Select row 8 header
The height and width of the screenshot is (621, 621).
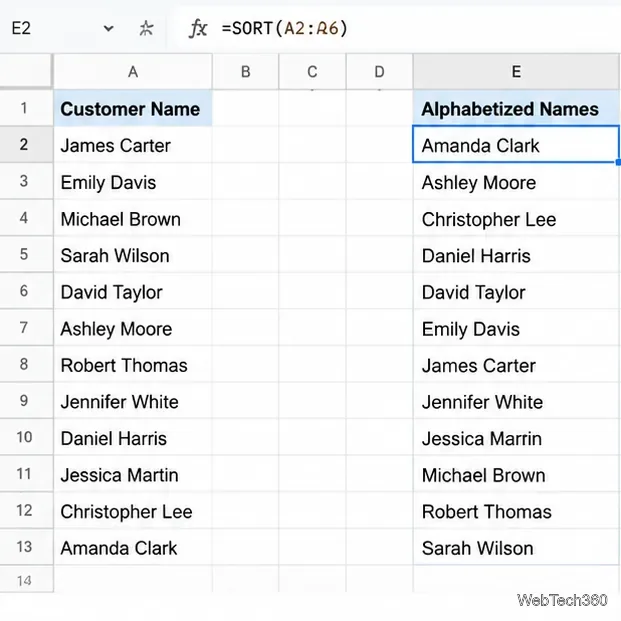pos(26,364)
